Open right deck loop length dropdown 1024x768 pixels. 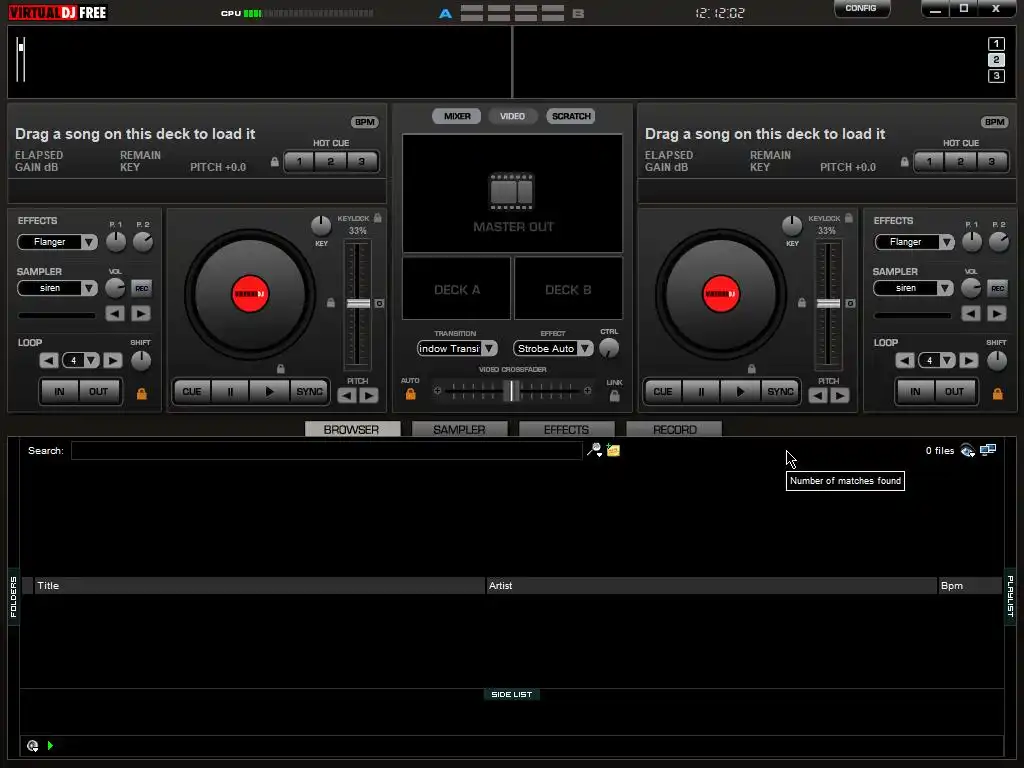948,360
